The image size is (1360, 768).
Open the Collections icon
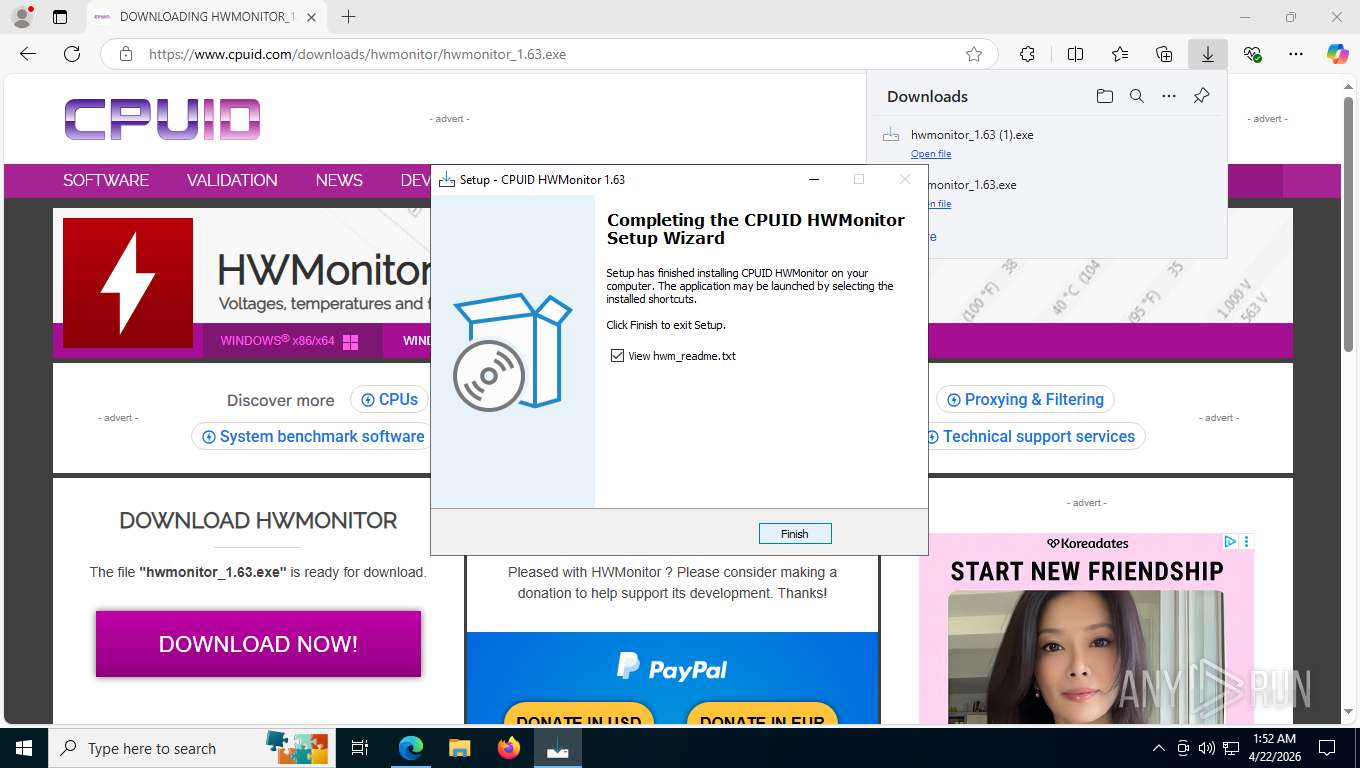(x=1164, y=54)
